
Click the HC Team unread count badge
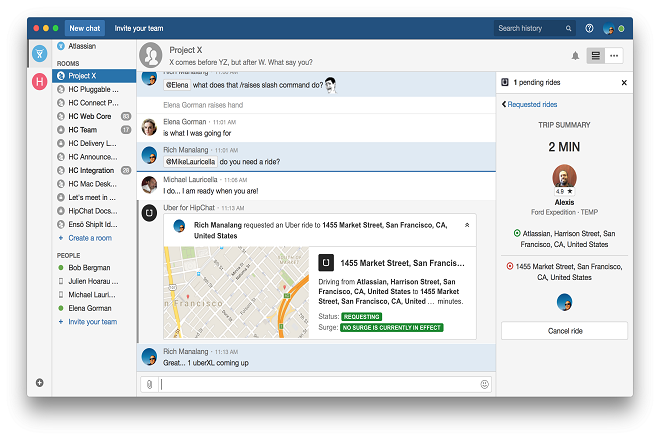point(126,130)
